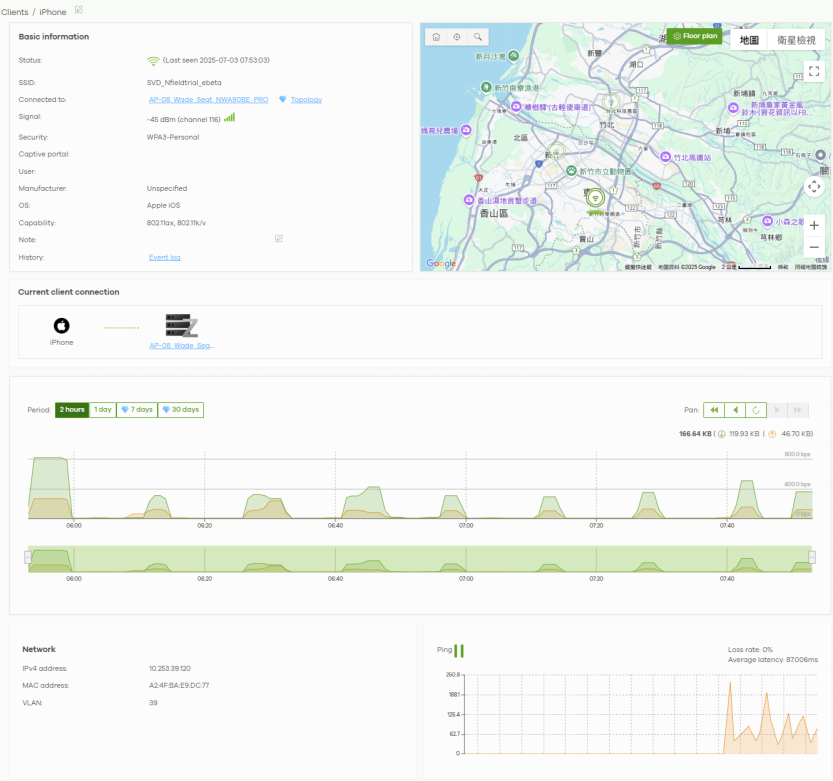Click the map locate target icon

click(x=457, y=36)
